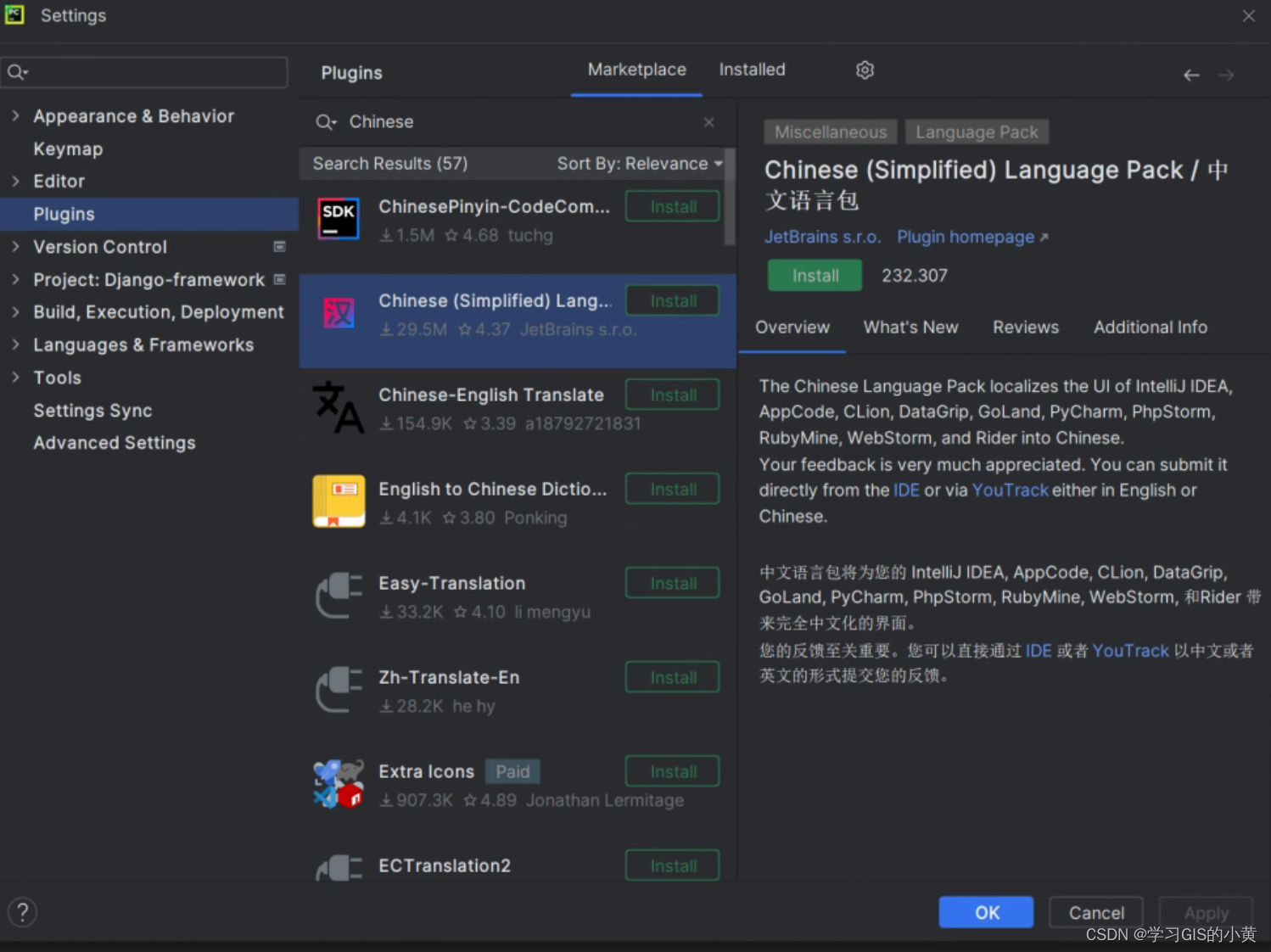Click the PyCharm logo in title bar

pyautogui.click(x=14, y=15)
